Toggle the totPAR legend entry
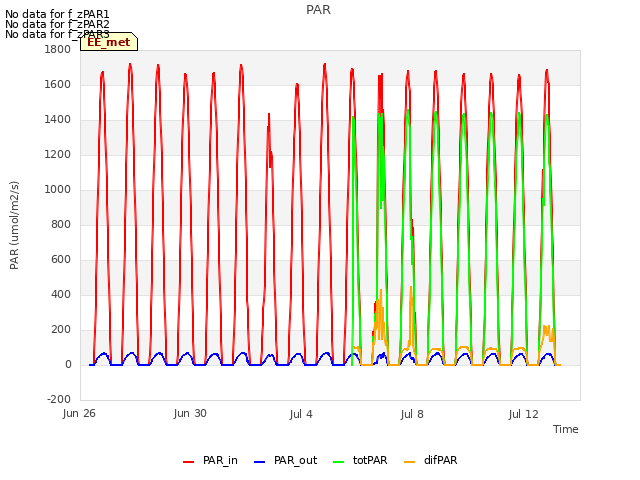This screenshot has width=640, height=480. [x=360, y=461]
